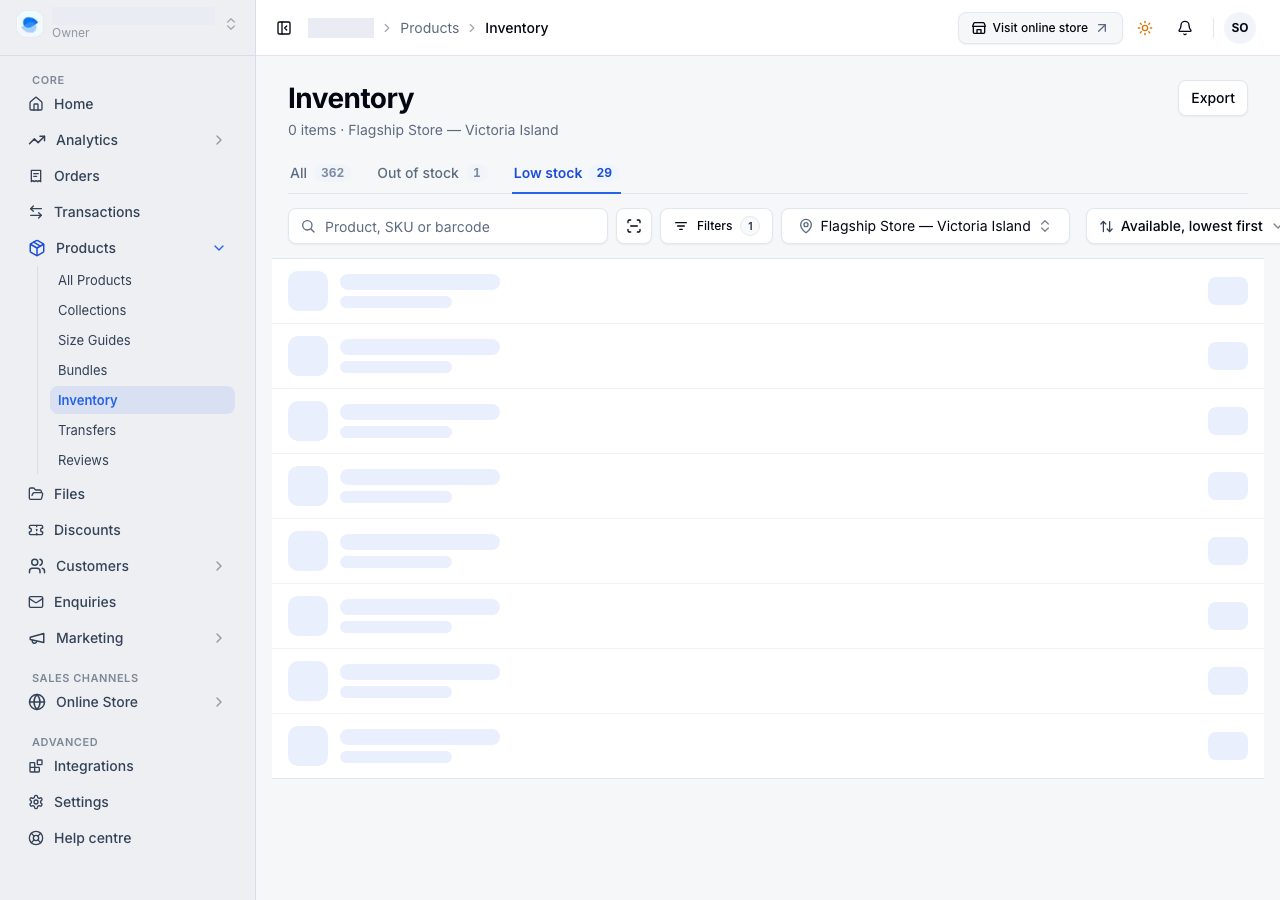Expand the Analytics submenu chevron
This screenshot has height=900, width=1280.
pyautogui.click(x=219, y=140)
